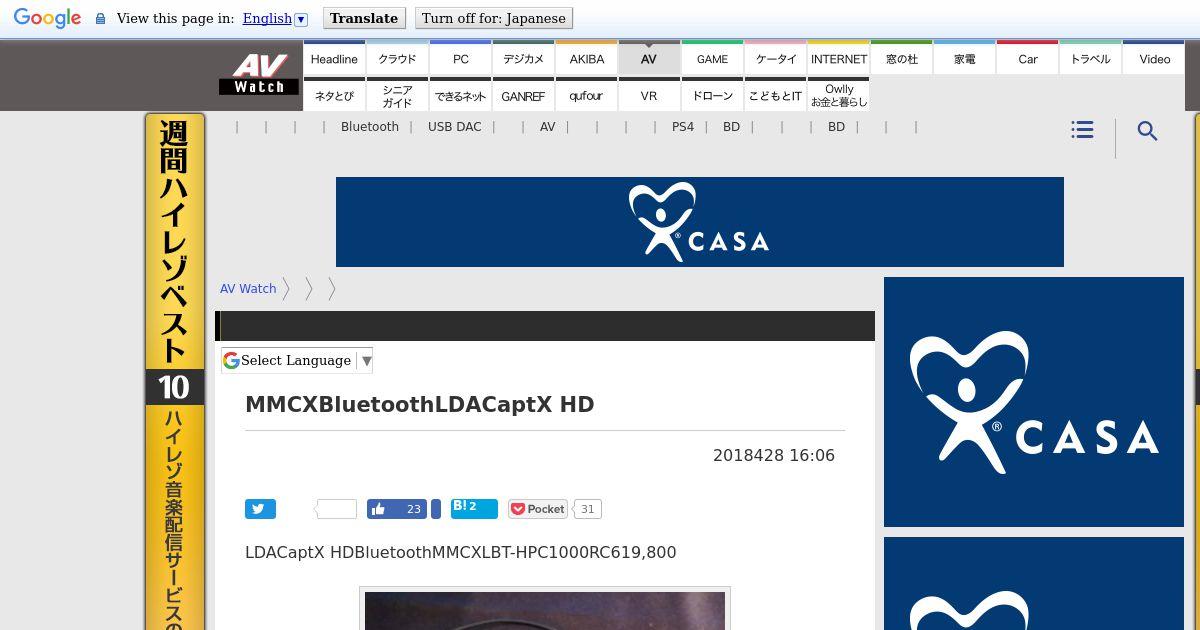Open the VR tab
Image resolution: width=1200 pixels, height=630 pixels.
tap(649, 95)
